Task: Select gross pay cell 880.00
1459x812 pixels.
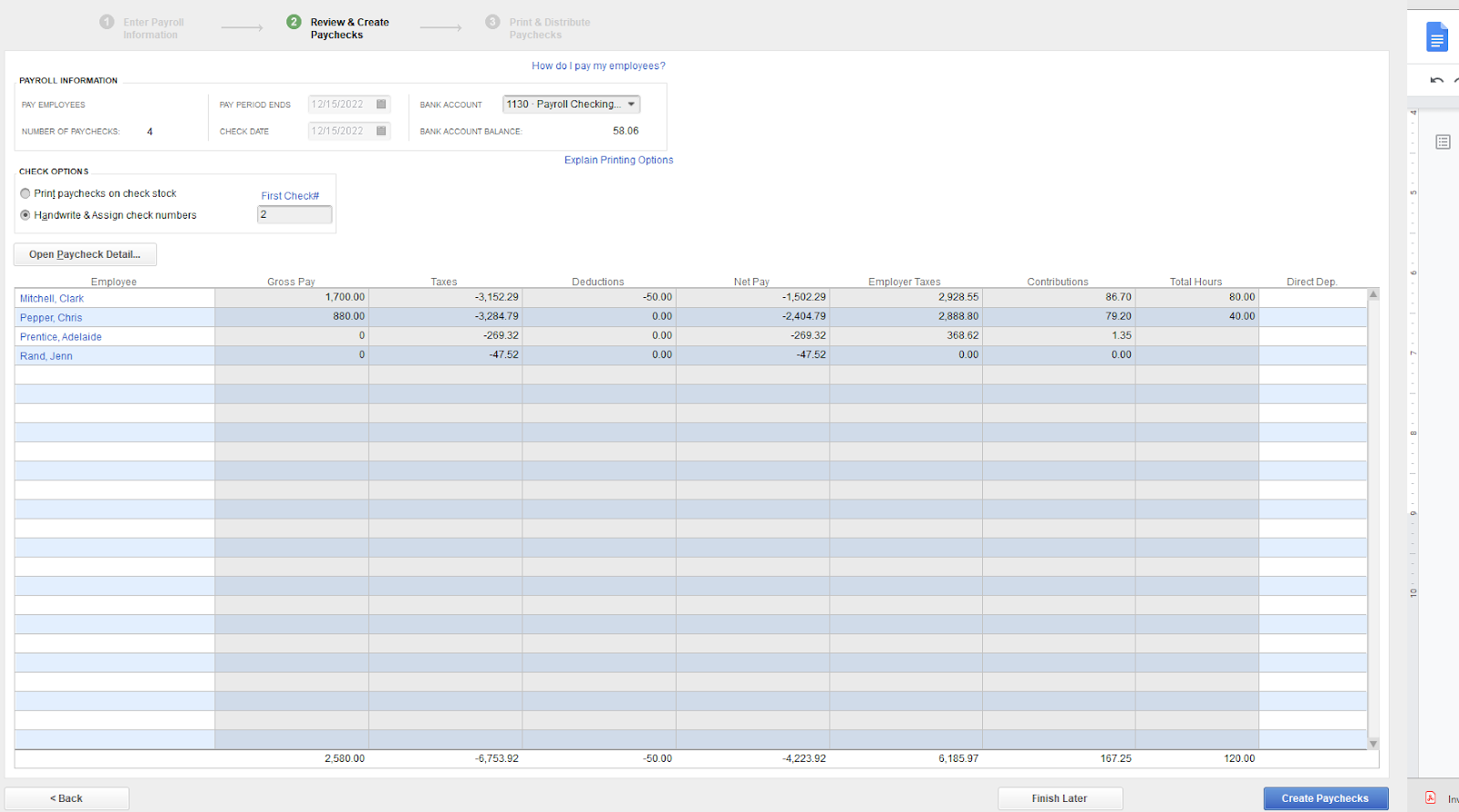Action: (x=292, y=316)
